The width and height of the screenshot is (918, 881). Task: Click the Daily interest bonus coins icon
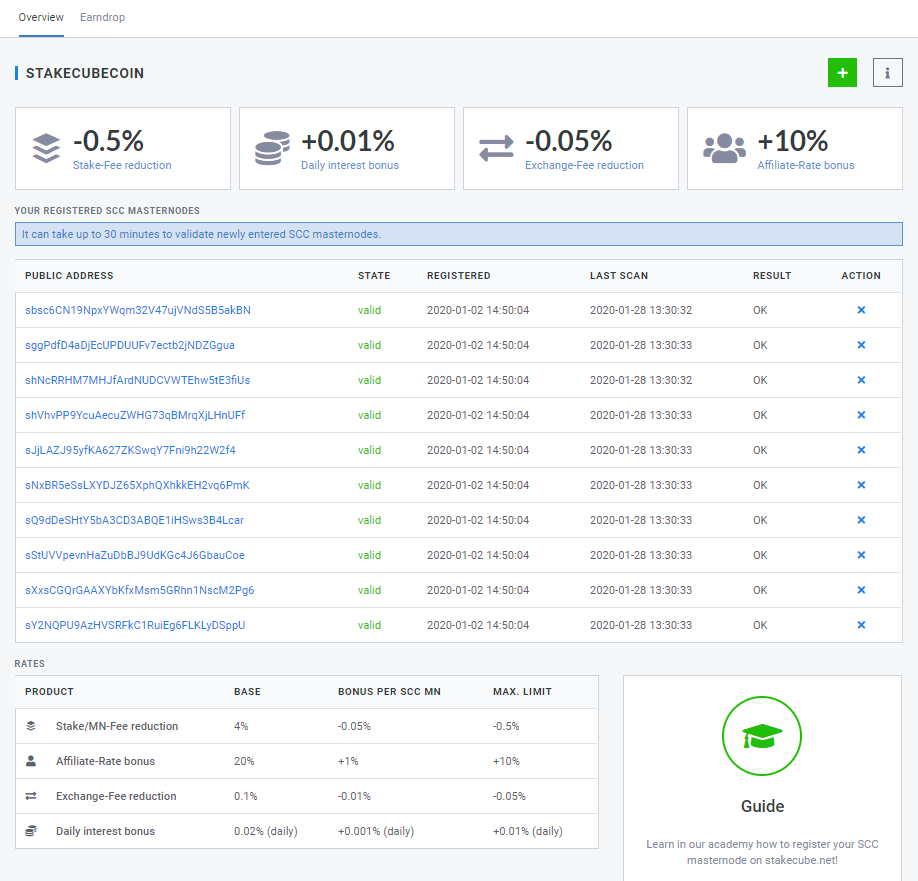272,148
